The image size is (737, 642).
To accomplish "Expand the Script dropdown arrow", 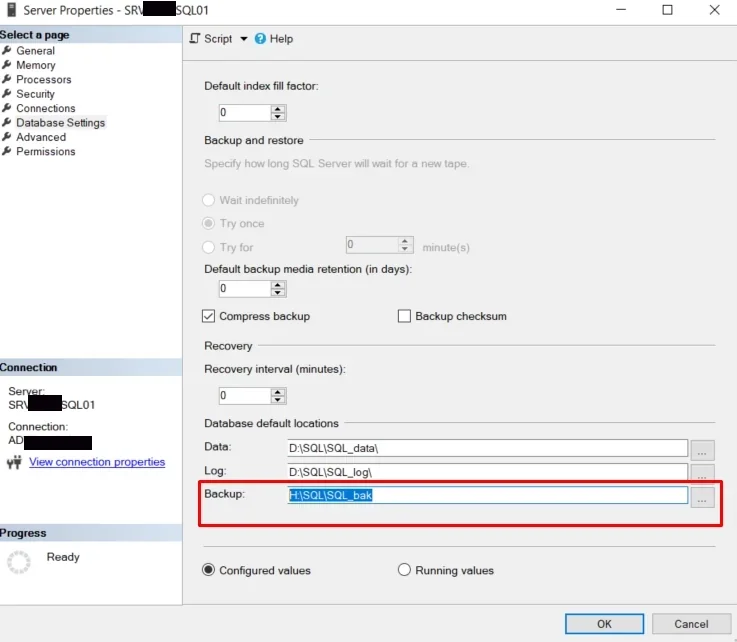I will pos(243,39).
